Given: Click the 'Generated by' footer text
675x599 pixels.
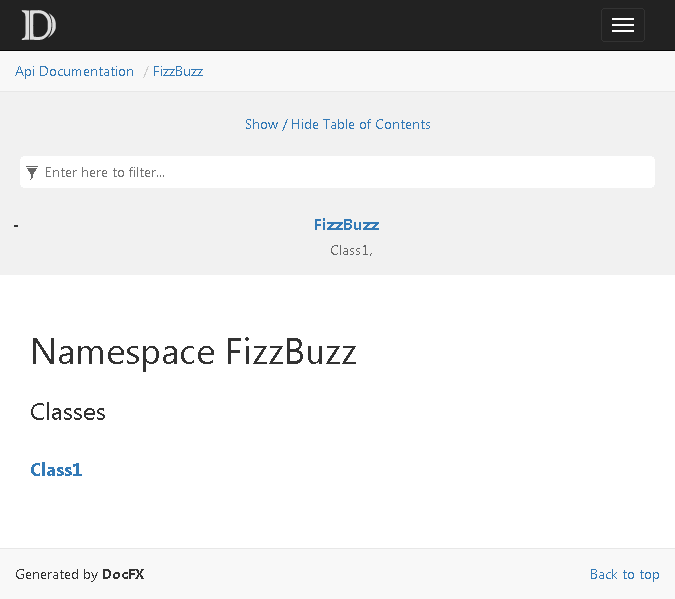Looking at the screenshot, I should click(56, 574).
